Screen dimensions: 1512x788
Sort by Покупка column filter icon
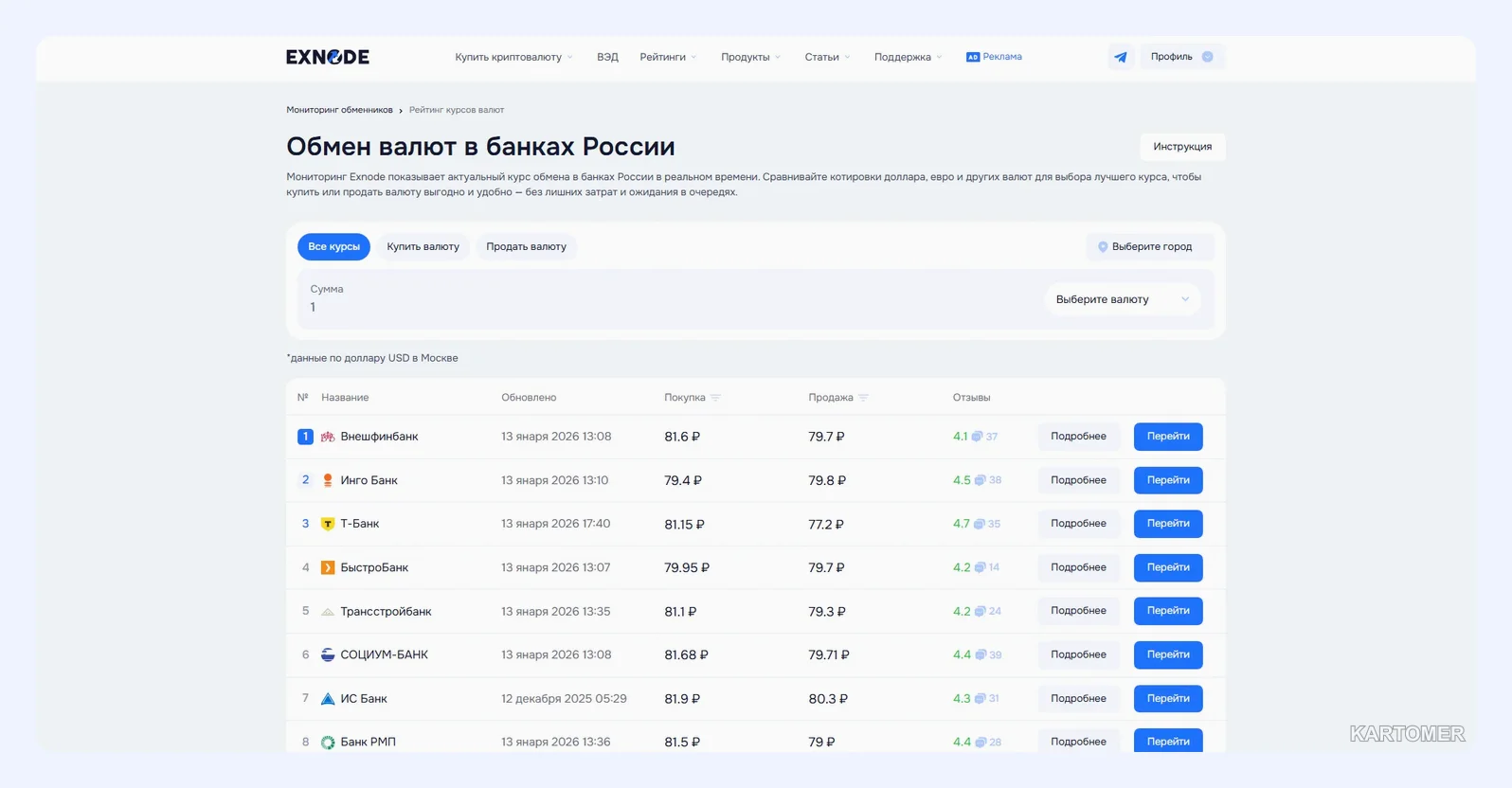click(715, 398)
